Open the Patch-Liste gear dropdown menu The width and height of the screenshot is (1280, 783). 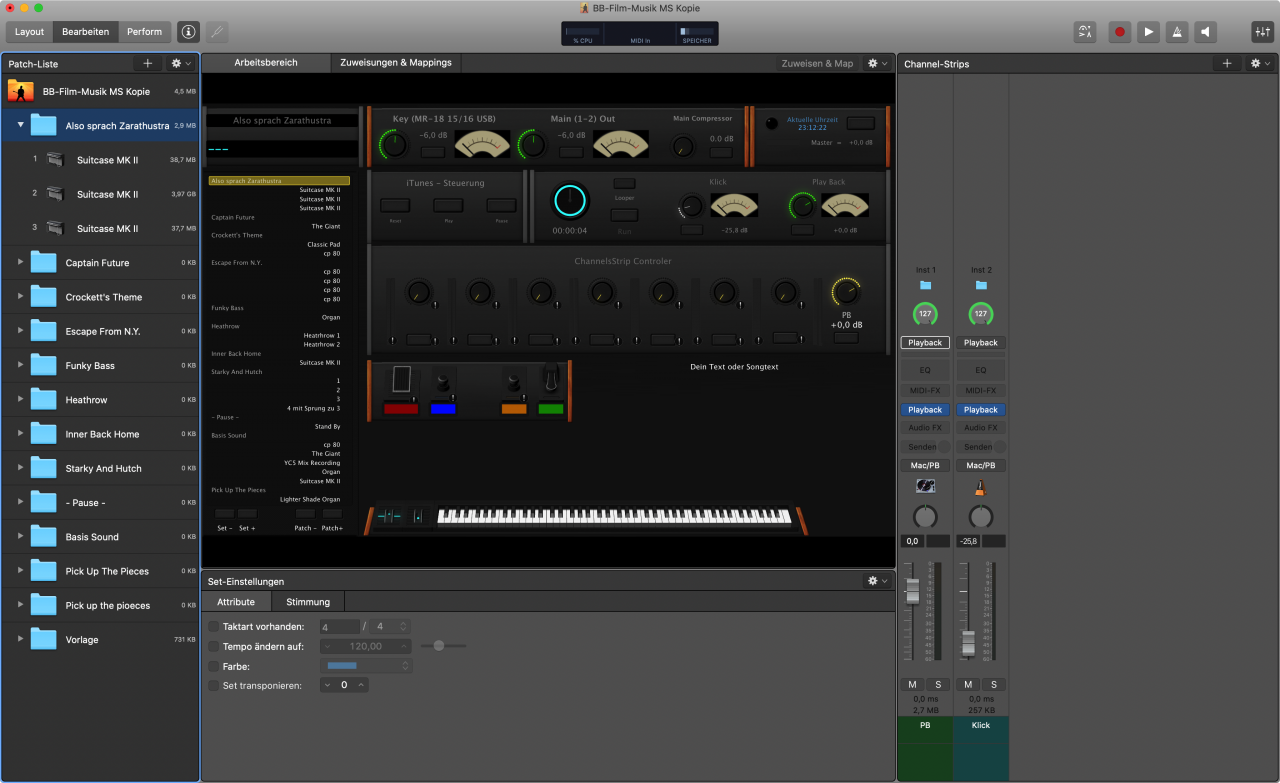pos(180,63)
